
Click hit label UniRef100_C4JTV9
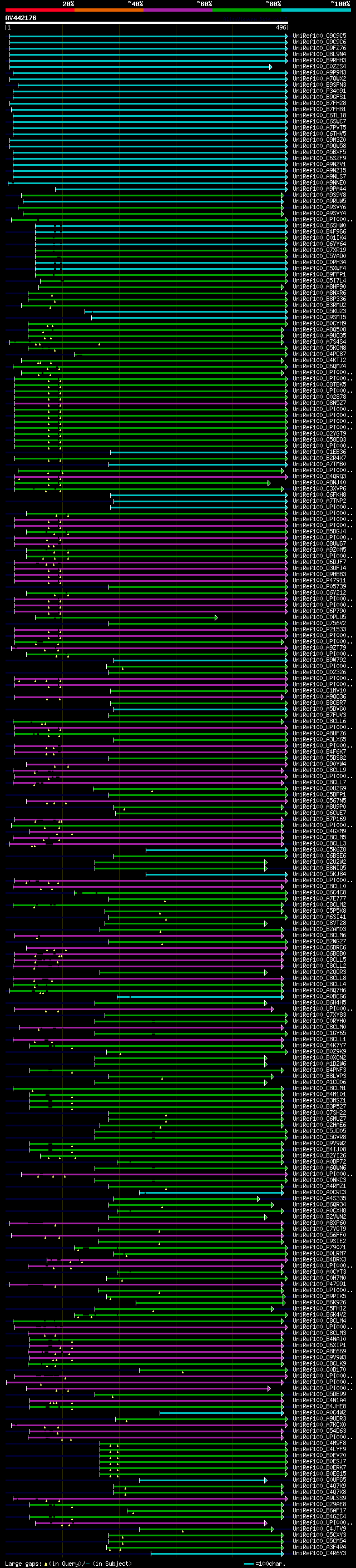319,1529
